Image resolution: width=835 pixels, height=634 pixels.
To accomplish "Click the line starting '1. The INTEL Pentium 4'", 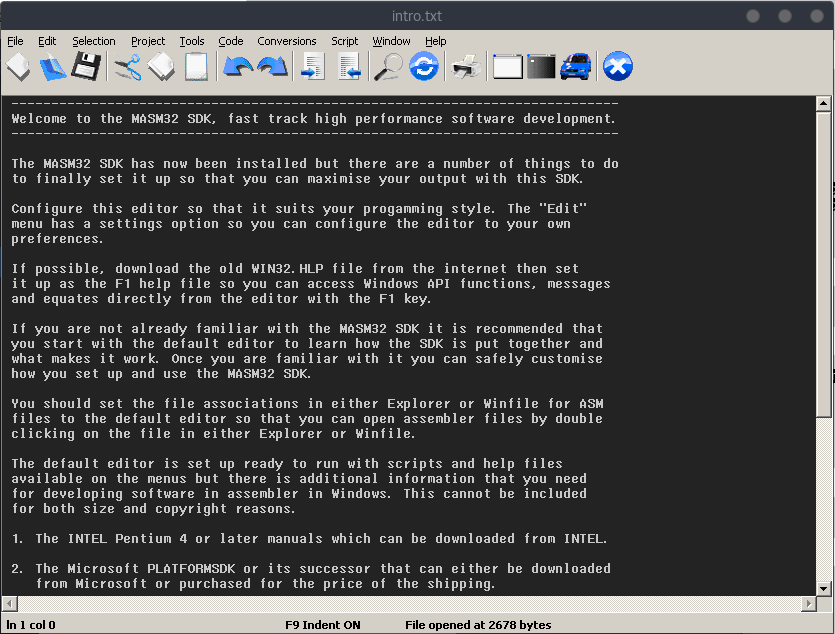I will 309,539.
